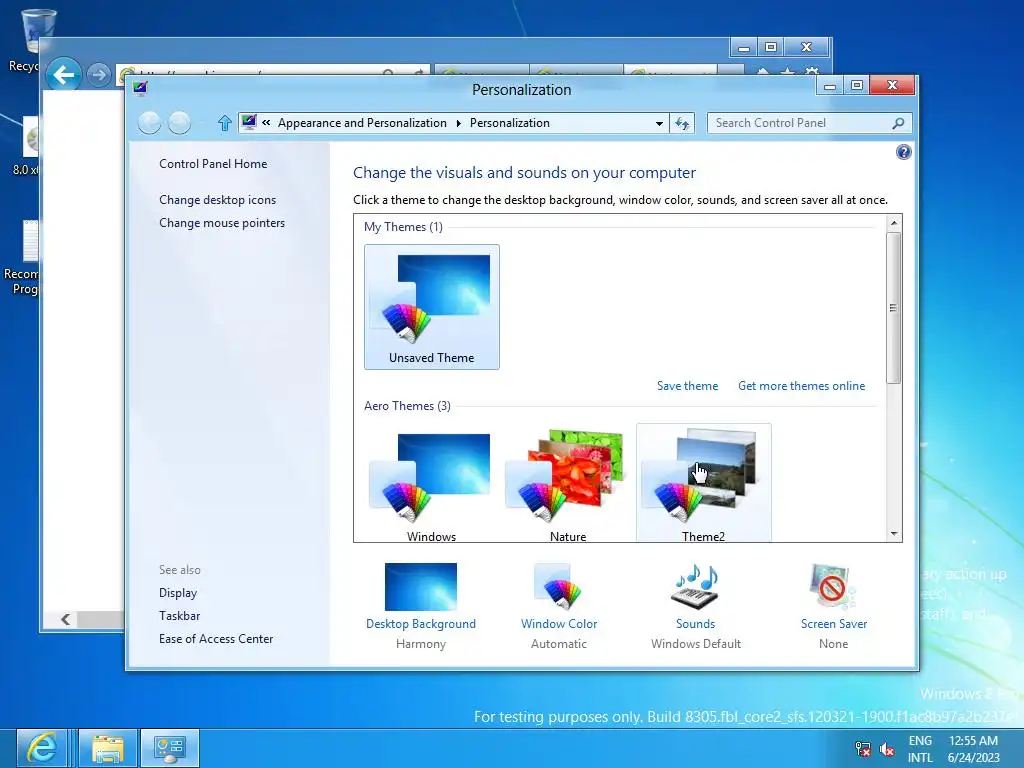Click Back button in Personalization window
This screenshot has height=768, width=1024.
150,123
